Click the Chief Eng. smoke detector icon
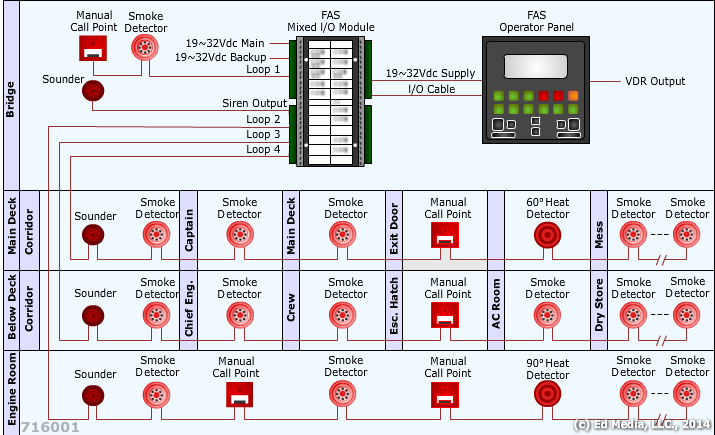 click(x=239, y=315)
